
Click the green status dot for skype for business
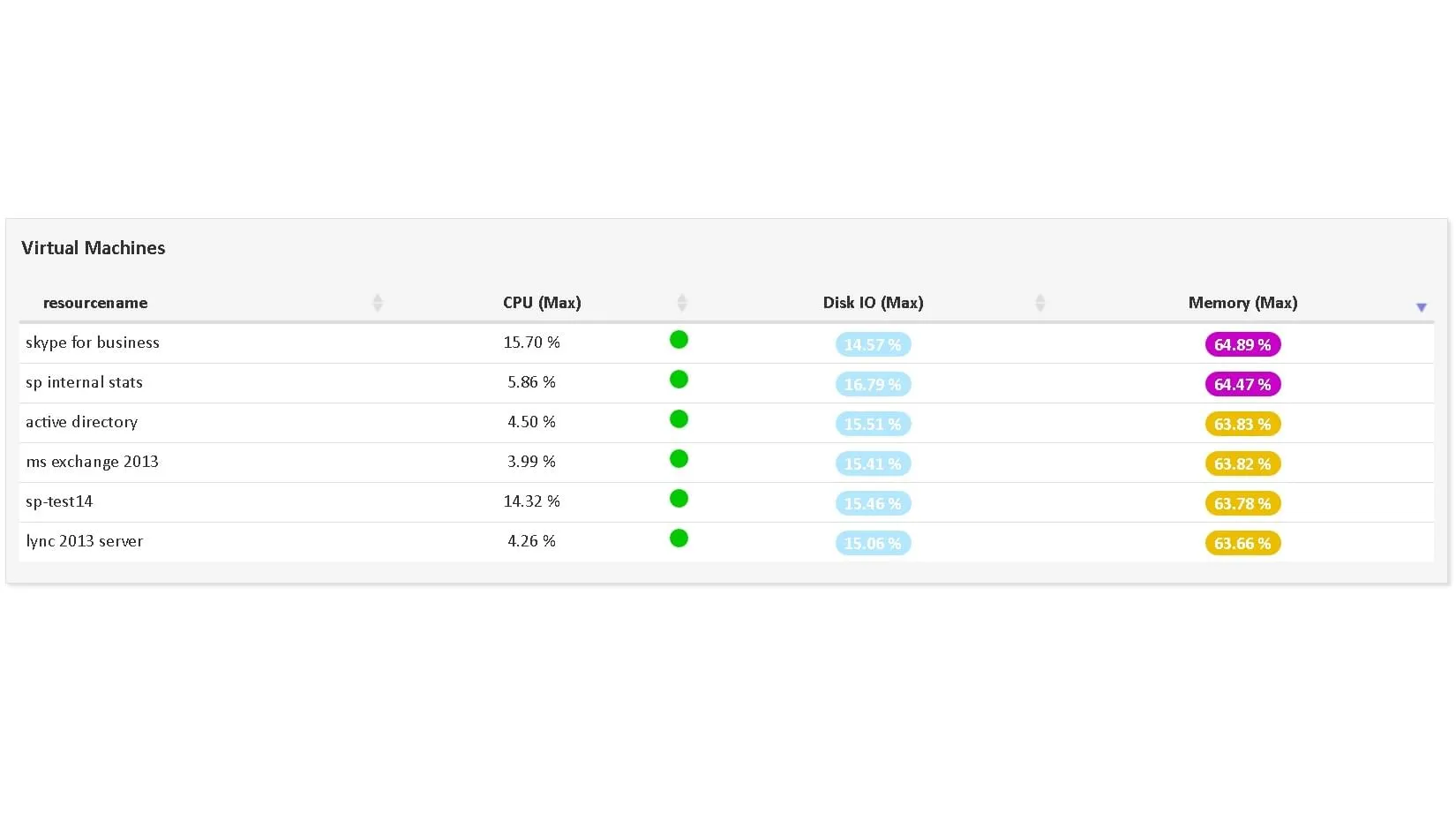click(679, 339)
